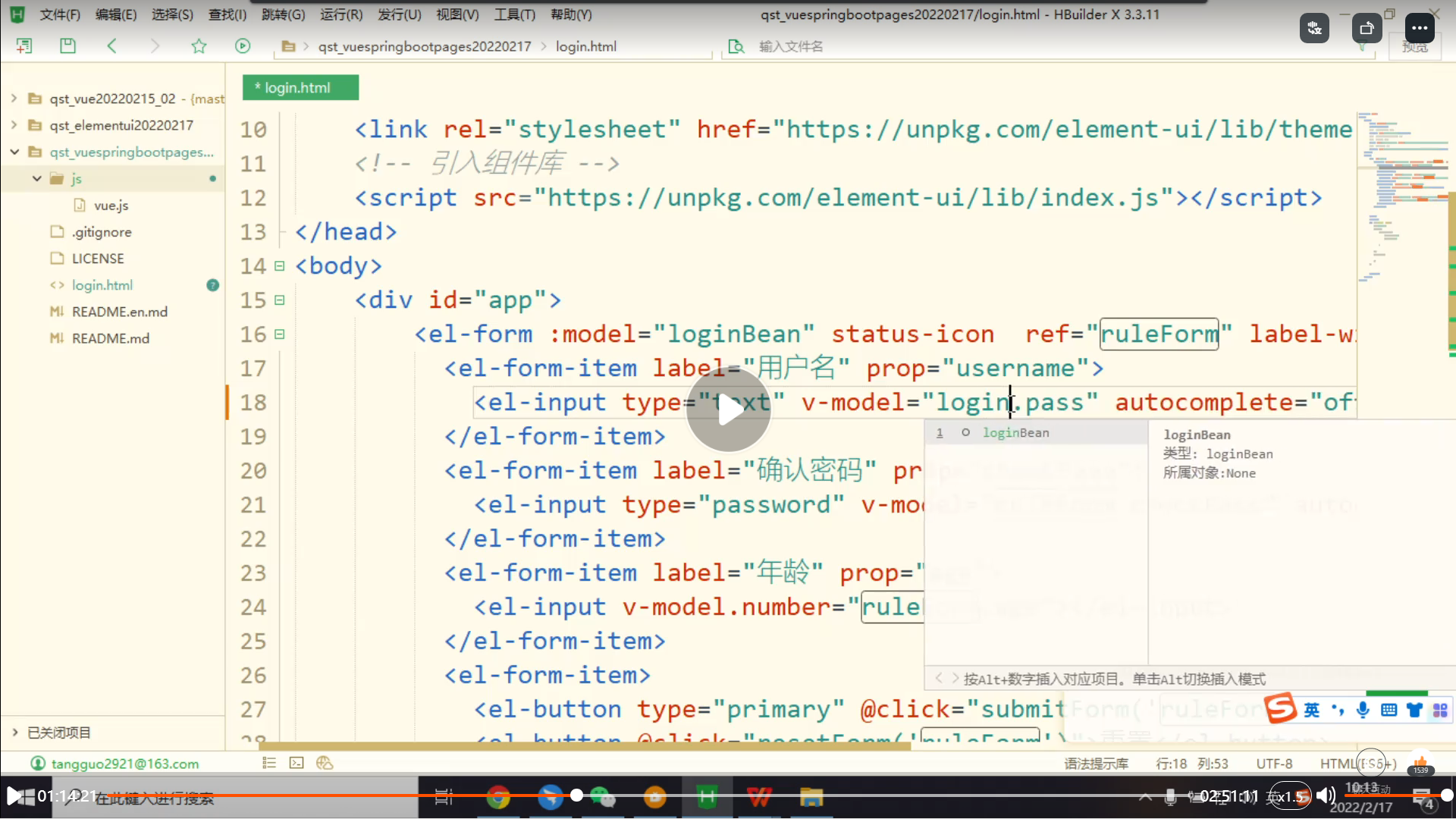Viewport: 1456px width, 819px height.
Task: Click the thumbs-up icon in status bar
Action: click(1421, 762)
